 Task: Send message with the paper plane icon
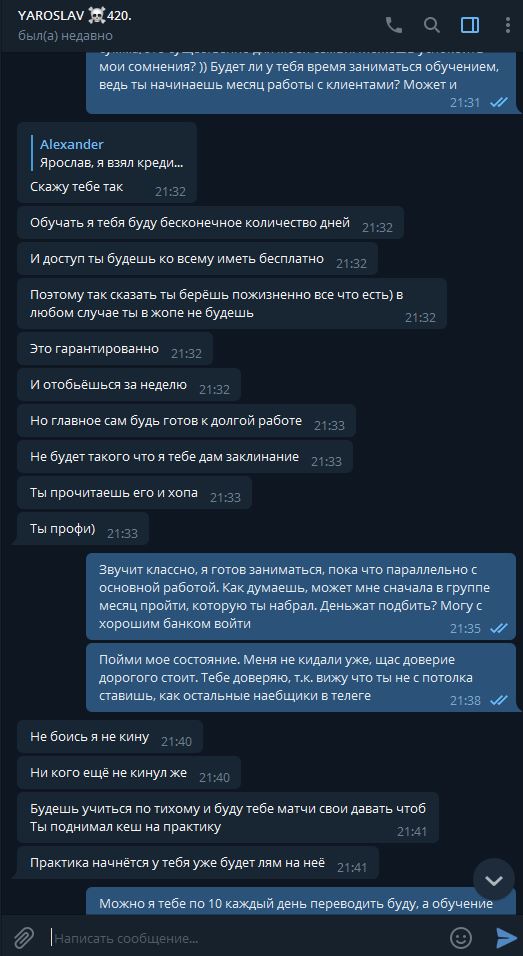[507, 936]
